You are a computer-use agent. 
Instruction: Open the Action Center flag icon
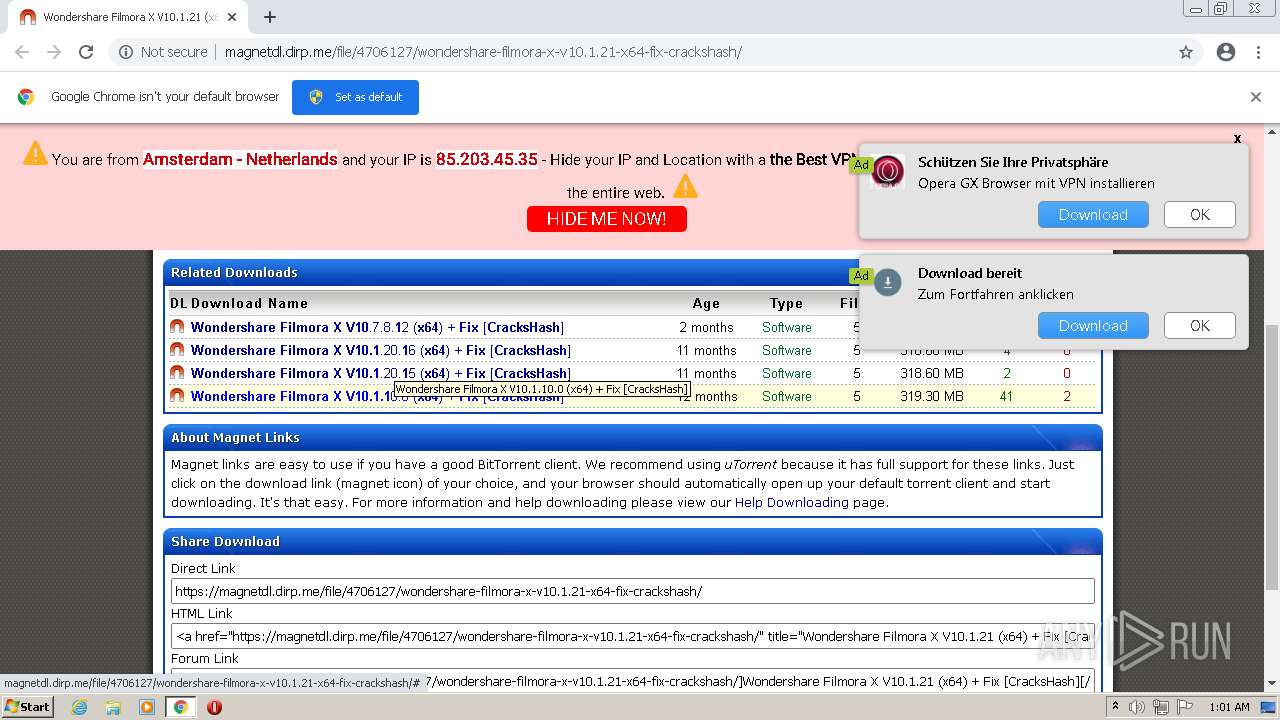tap(1187, 707)
